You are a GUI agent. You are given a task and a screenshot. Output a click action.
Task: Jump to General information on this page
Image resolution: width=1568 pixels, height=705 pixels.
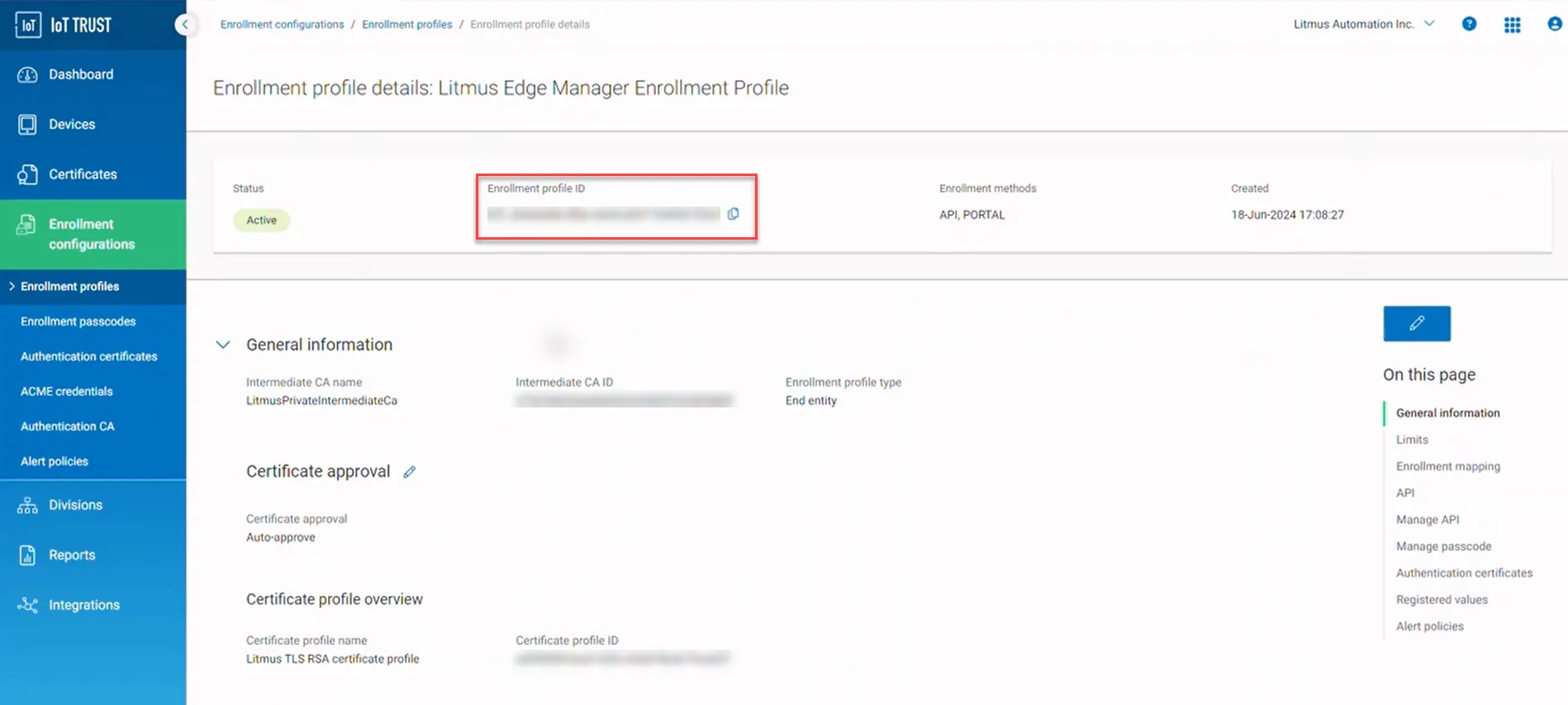coord(1448,413)
